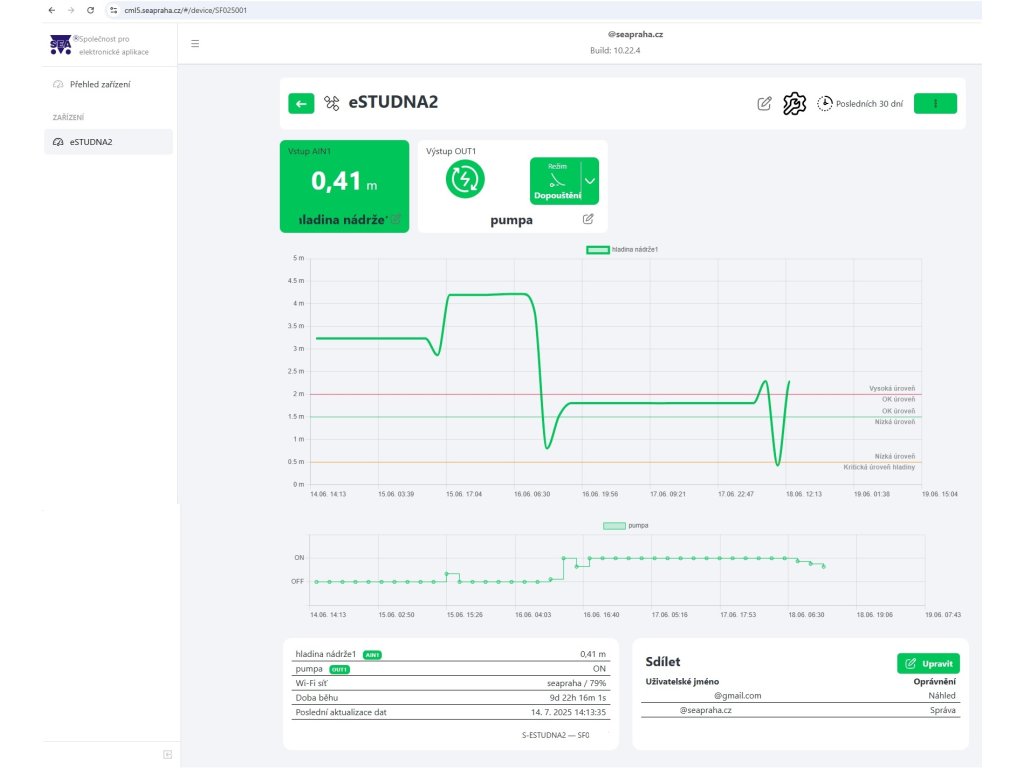The image size is (1024, 768).
Task: Click the pencil icon next to pumpa
Action: 588,219
